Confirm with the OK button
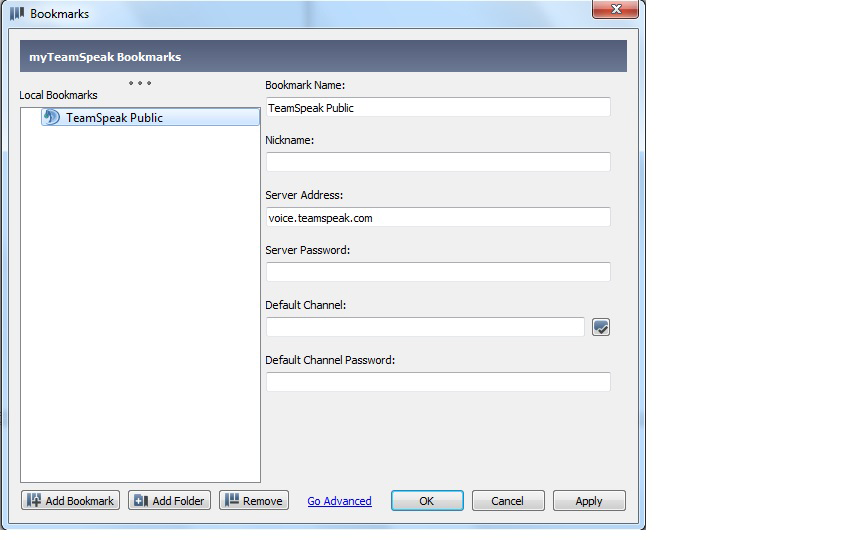 (x=427, y=501)
